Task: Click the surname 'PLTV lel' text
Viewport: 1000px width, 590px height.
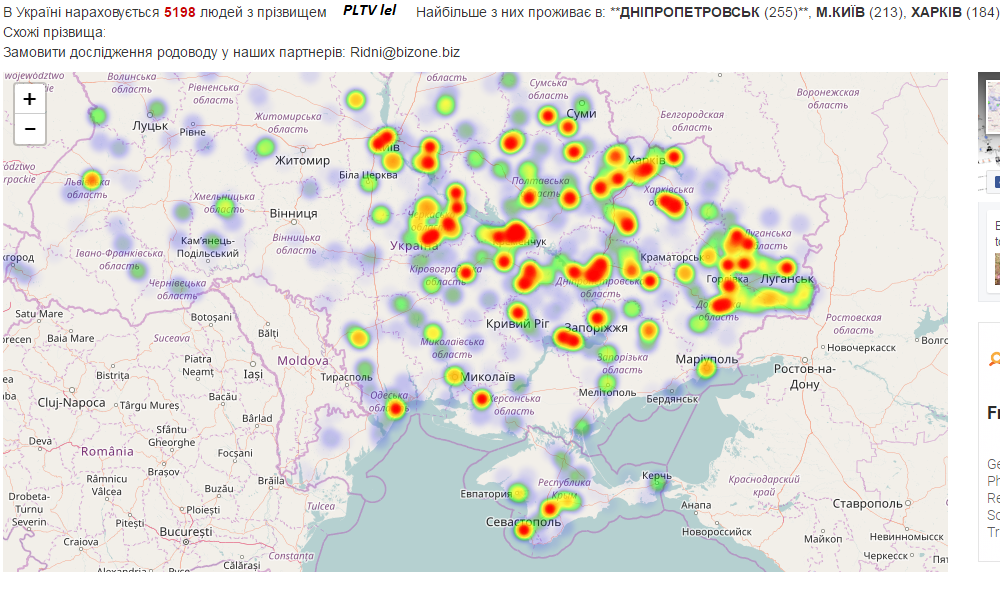Action: point(369,11)
